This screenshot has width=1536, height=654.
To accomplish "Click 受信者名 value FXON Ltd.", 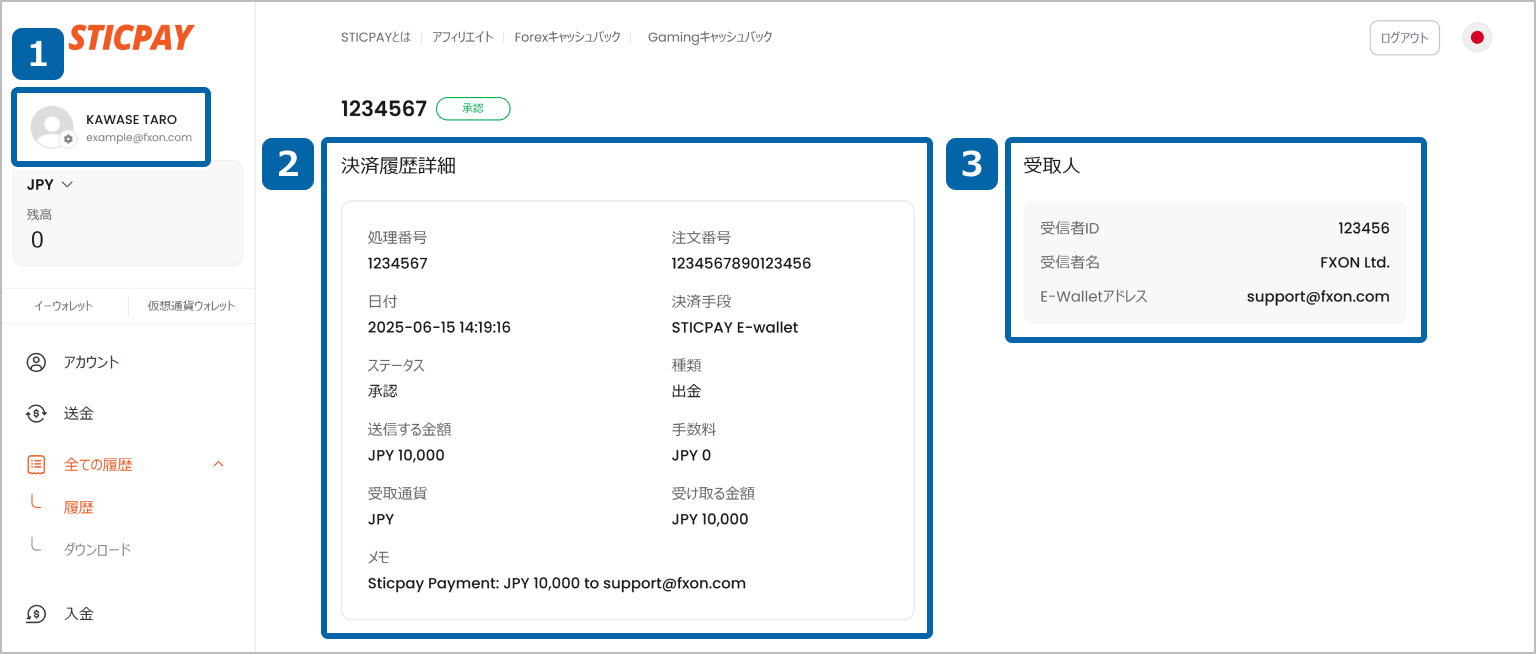I will [1355, 263].
